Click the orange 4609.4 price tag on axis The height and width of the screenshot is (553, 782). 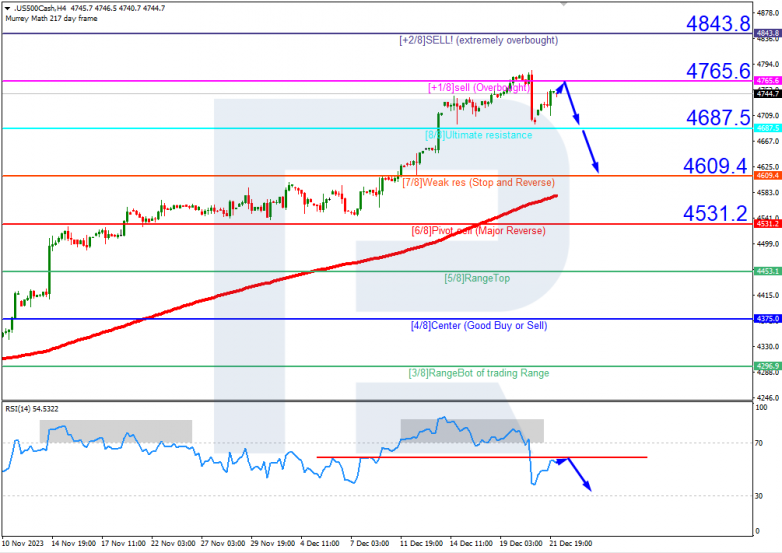click(768, 176)
